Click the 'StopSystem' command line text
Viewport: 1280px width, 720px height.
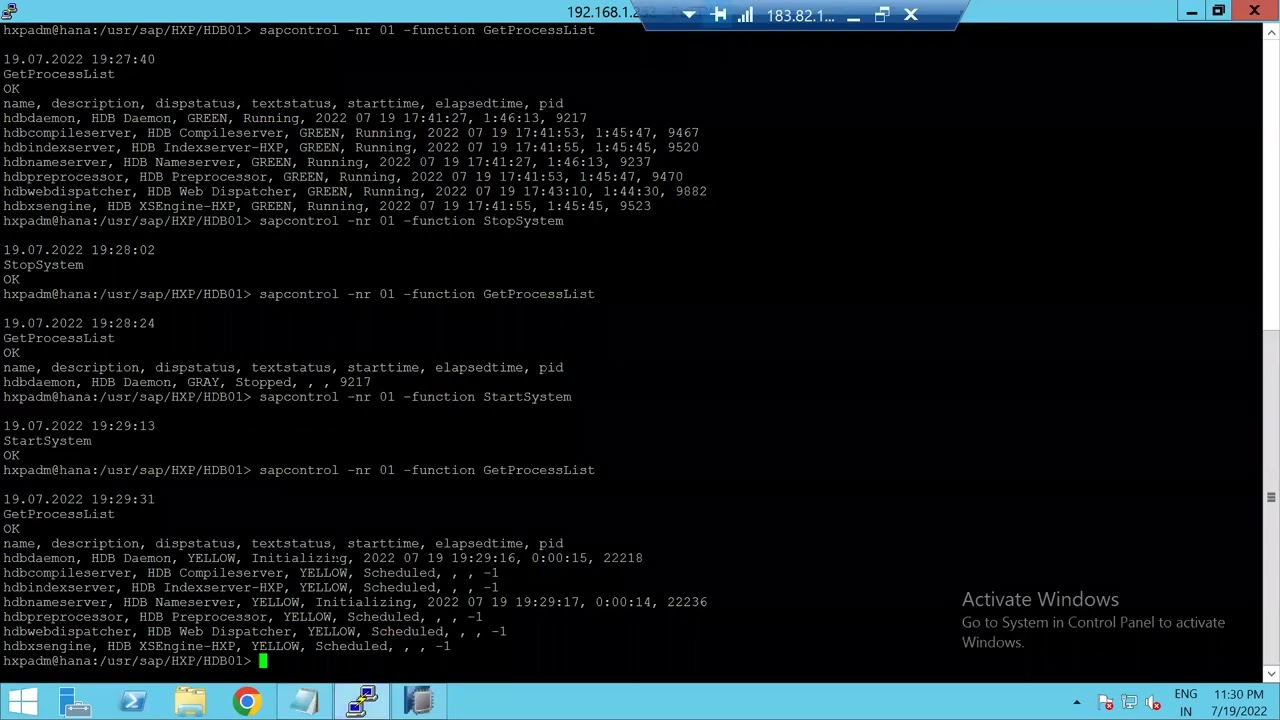pos(411,221)
